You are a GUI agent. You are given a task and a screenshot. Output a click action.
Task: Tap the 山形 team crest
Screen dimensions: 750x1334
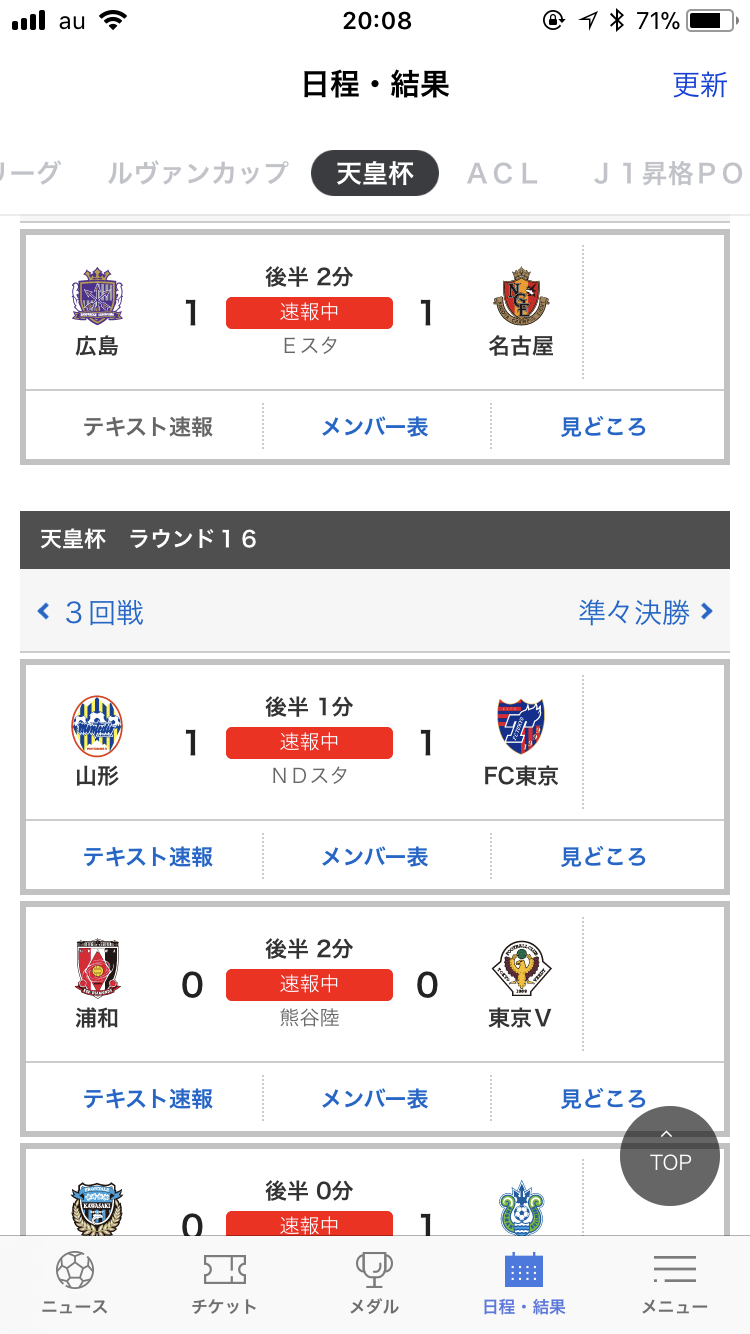click(x=97, y=726)
